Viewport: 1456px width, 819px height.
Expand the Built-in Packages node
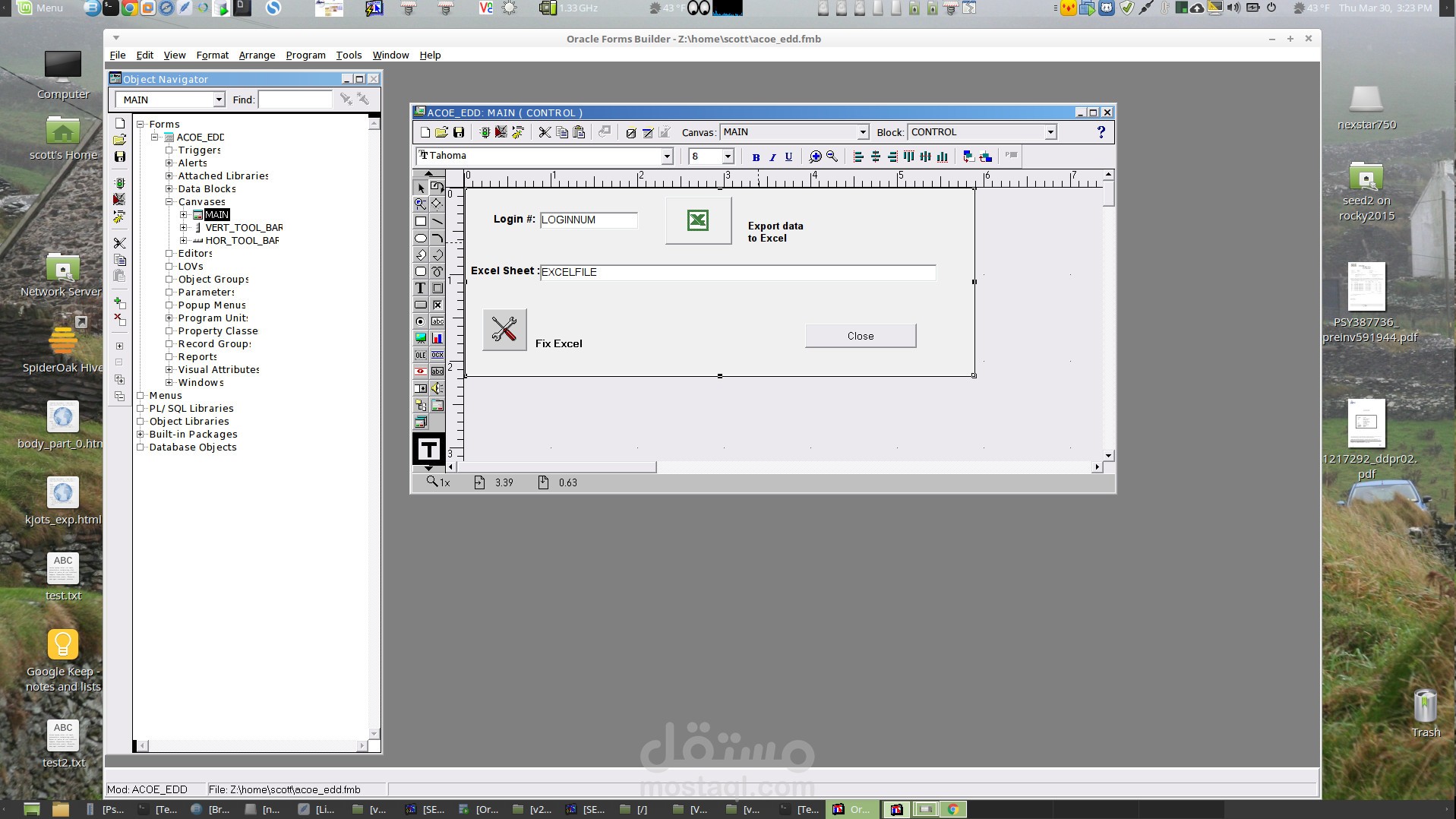click(x=141, y=435)
